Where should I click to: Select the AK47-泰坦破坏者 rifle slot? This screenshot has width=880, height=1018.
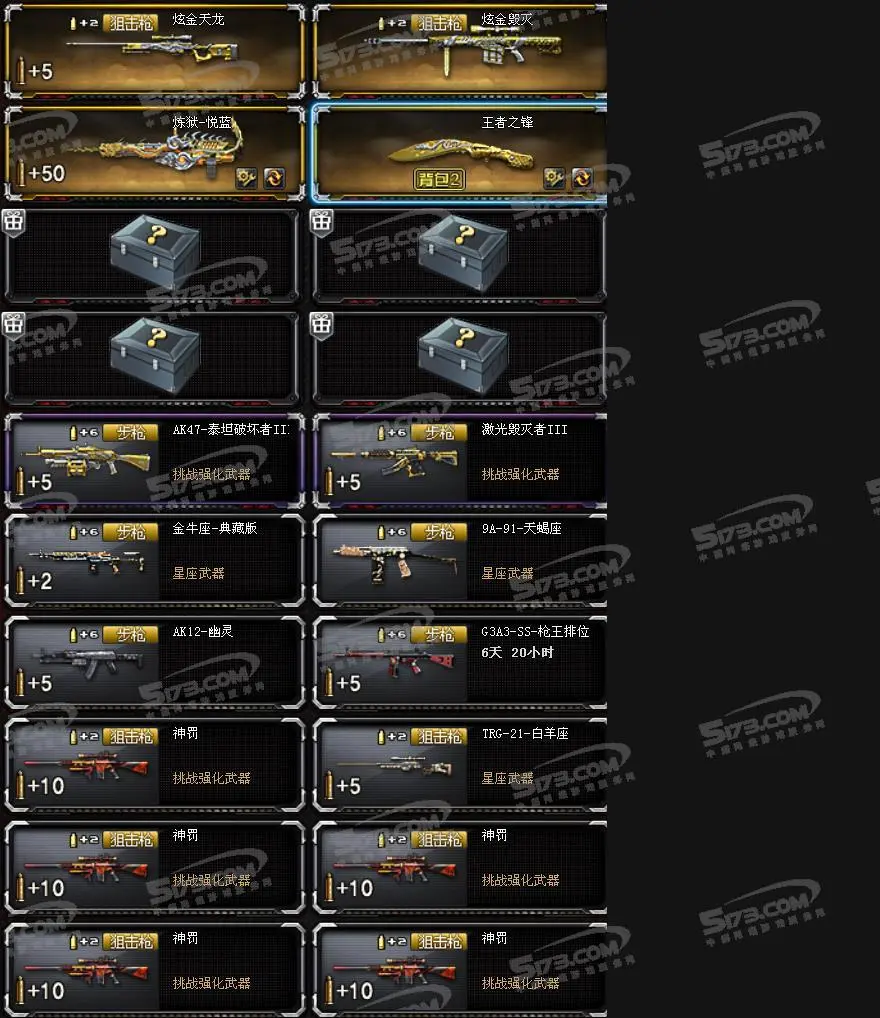click(x=155, y=460)
